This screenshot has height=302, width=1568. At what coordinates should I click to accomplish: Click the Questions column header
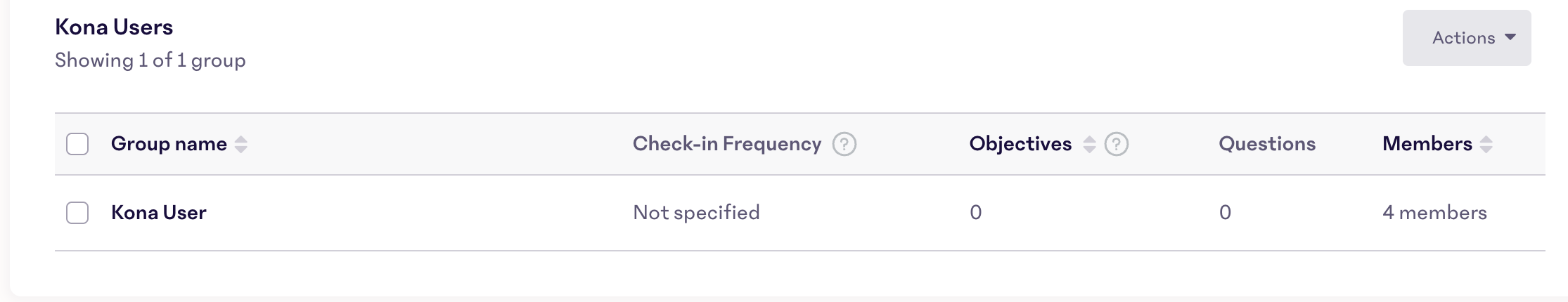[x=1267, y=144]
